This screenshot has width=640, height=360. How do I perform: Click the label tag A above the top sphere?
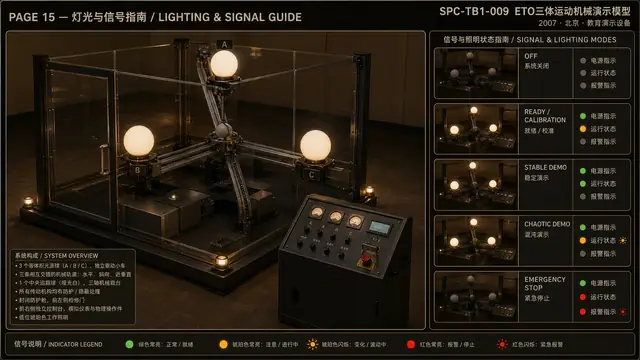(224, 44)
